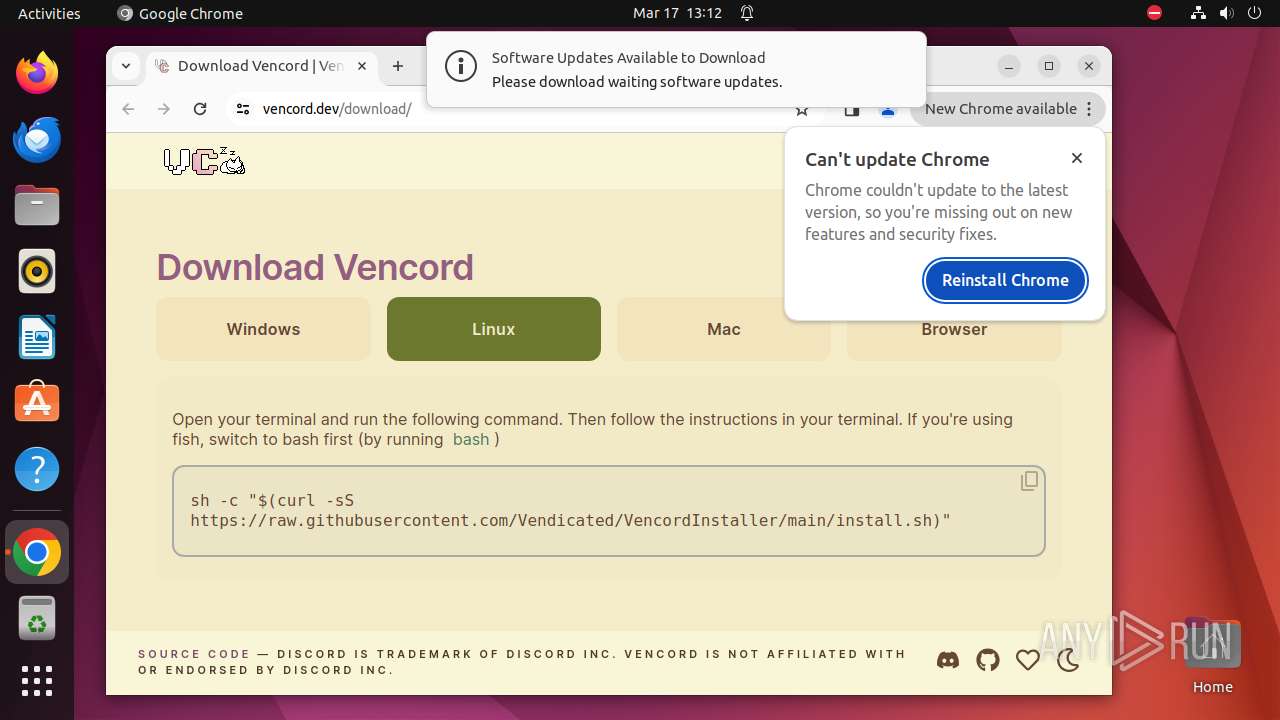The height and width of the screenshot is (720, 1280).
Task: Click the Vencord VC logo
Action: 204,161
